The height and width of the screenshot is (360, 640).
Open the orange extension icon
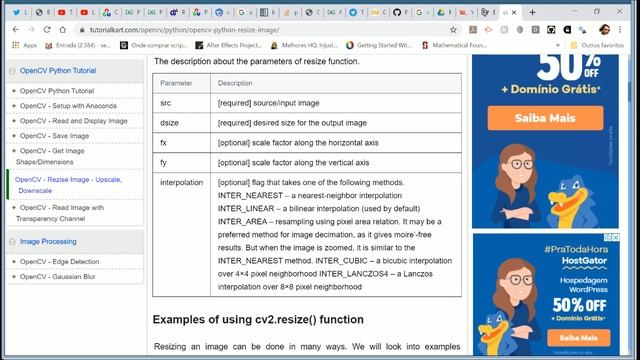488,30
